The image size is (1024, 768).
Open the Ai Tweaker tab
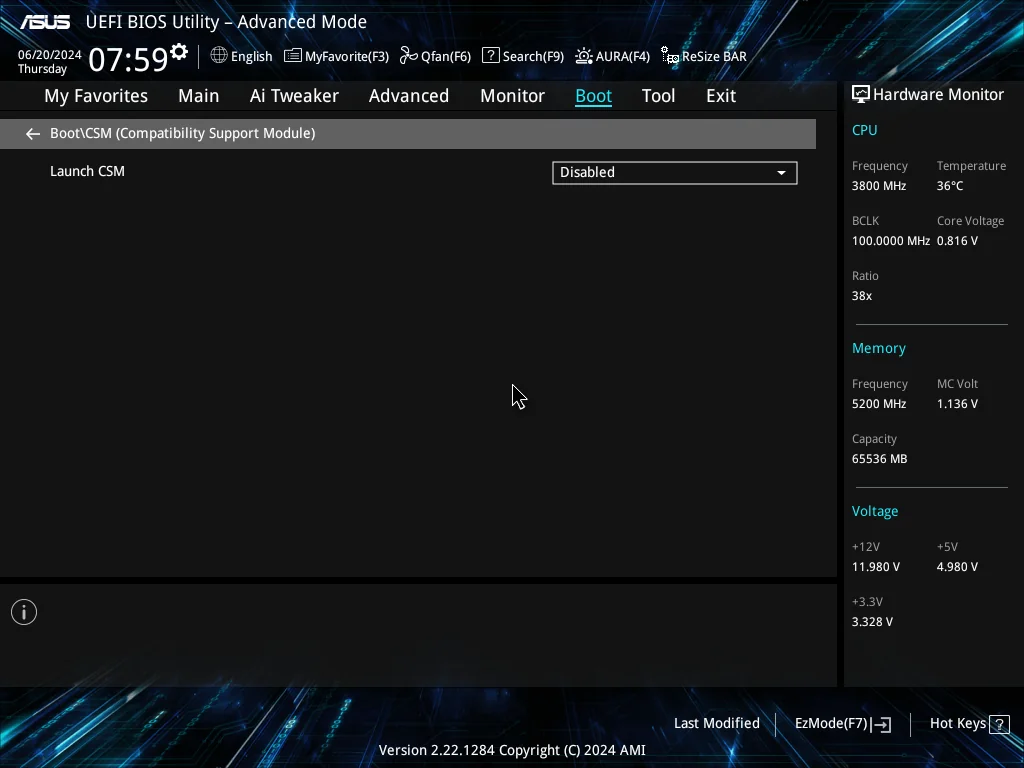point(294,96)
